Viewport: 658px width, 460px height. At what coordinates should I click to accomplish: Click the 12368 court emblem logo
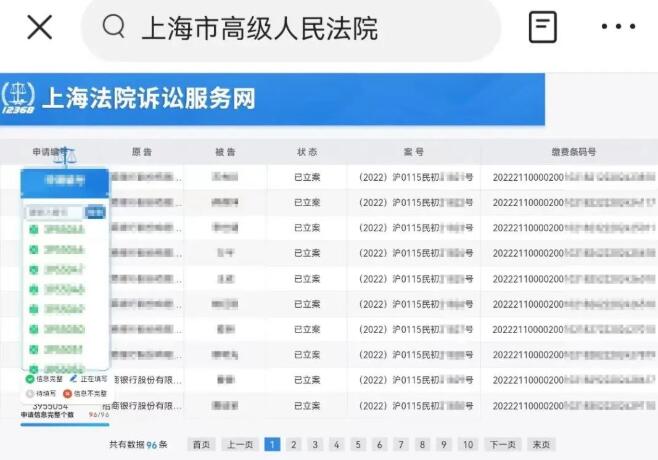pos(18,98)
